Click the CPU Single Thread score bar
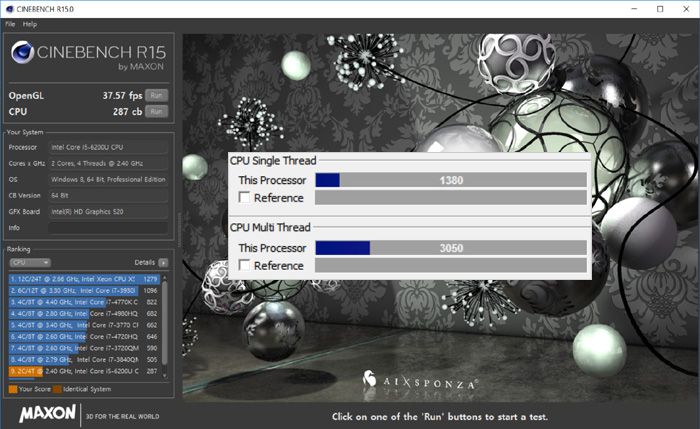This screenshot has width=700, height=429. click(x=450, y=180)
